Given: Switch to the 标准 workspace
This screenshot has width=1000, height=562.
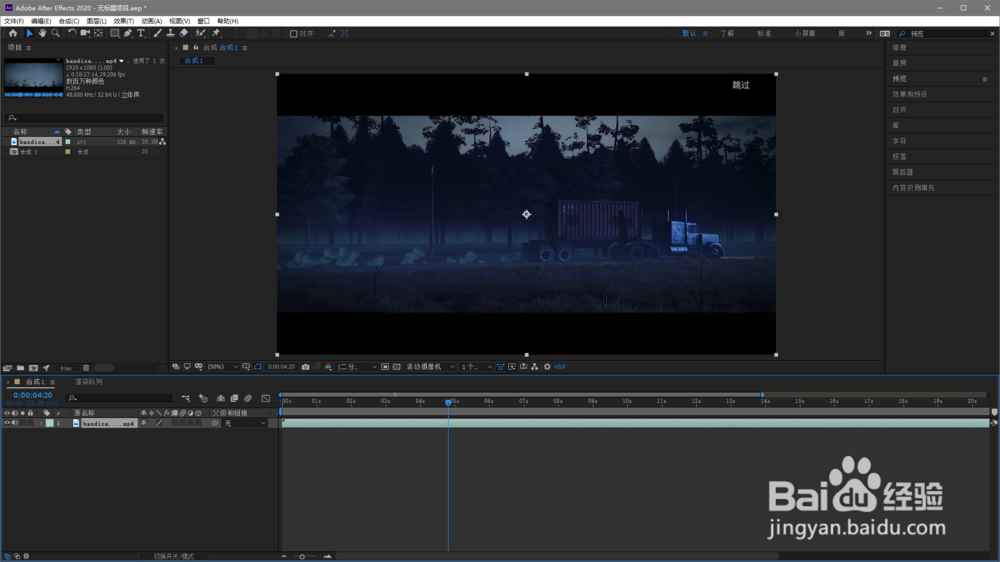Looking at the screenshot, I should (x=764, y=33).
